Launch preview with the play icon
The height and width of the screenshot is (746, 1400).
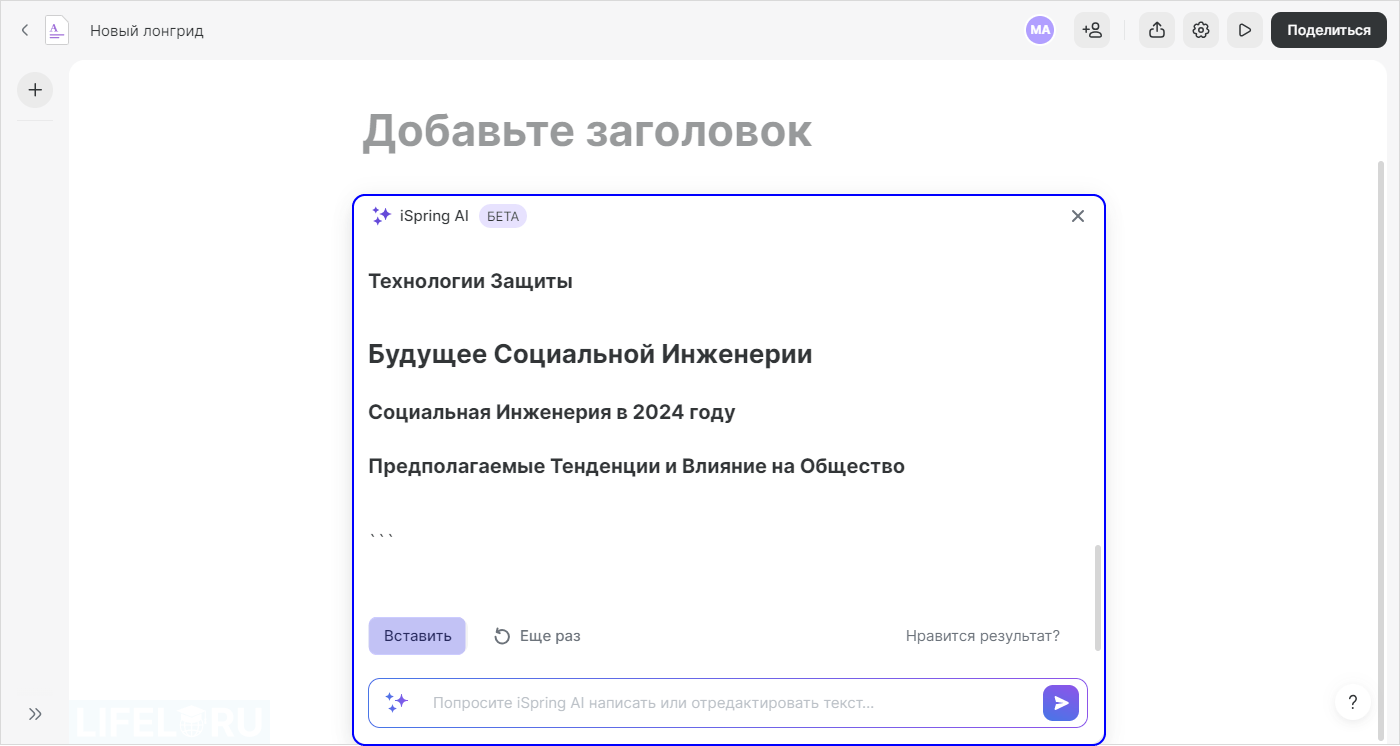coord(1244,30)
